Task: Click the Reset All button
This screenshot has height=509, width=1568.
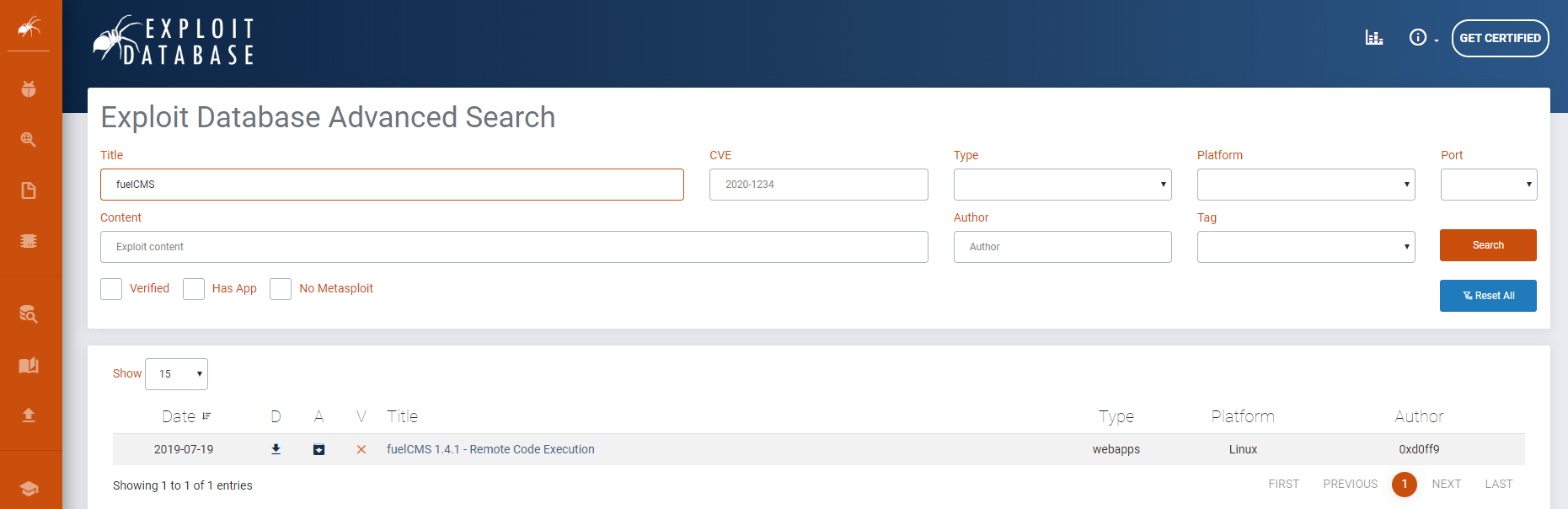Action: (1487, 296)
